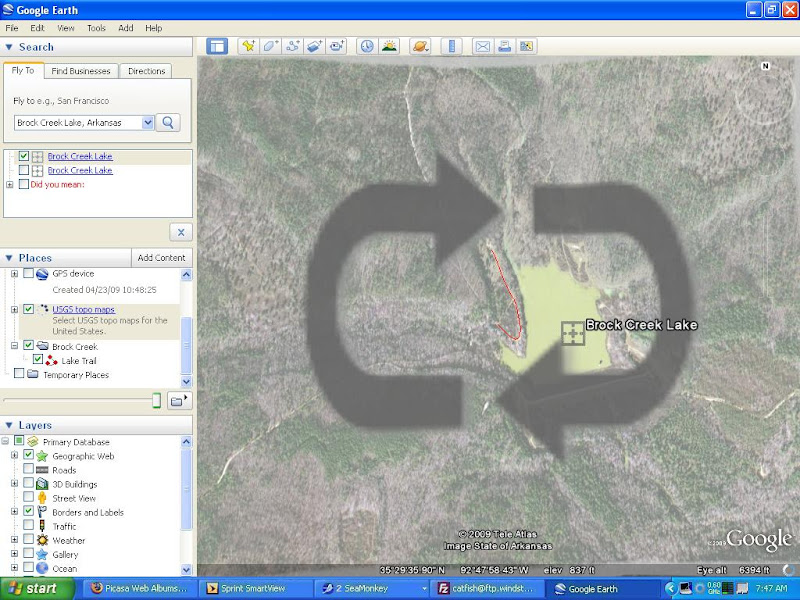
Task: Open the ruler measuring tool
Action: (451, 46)
